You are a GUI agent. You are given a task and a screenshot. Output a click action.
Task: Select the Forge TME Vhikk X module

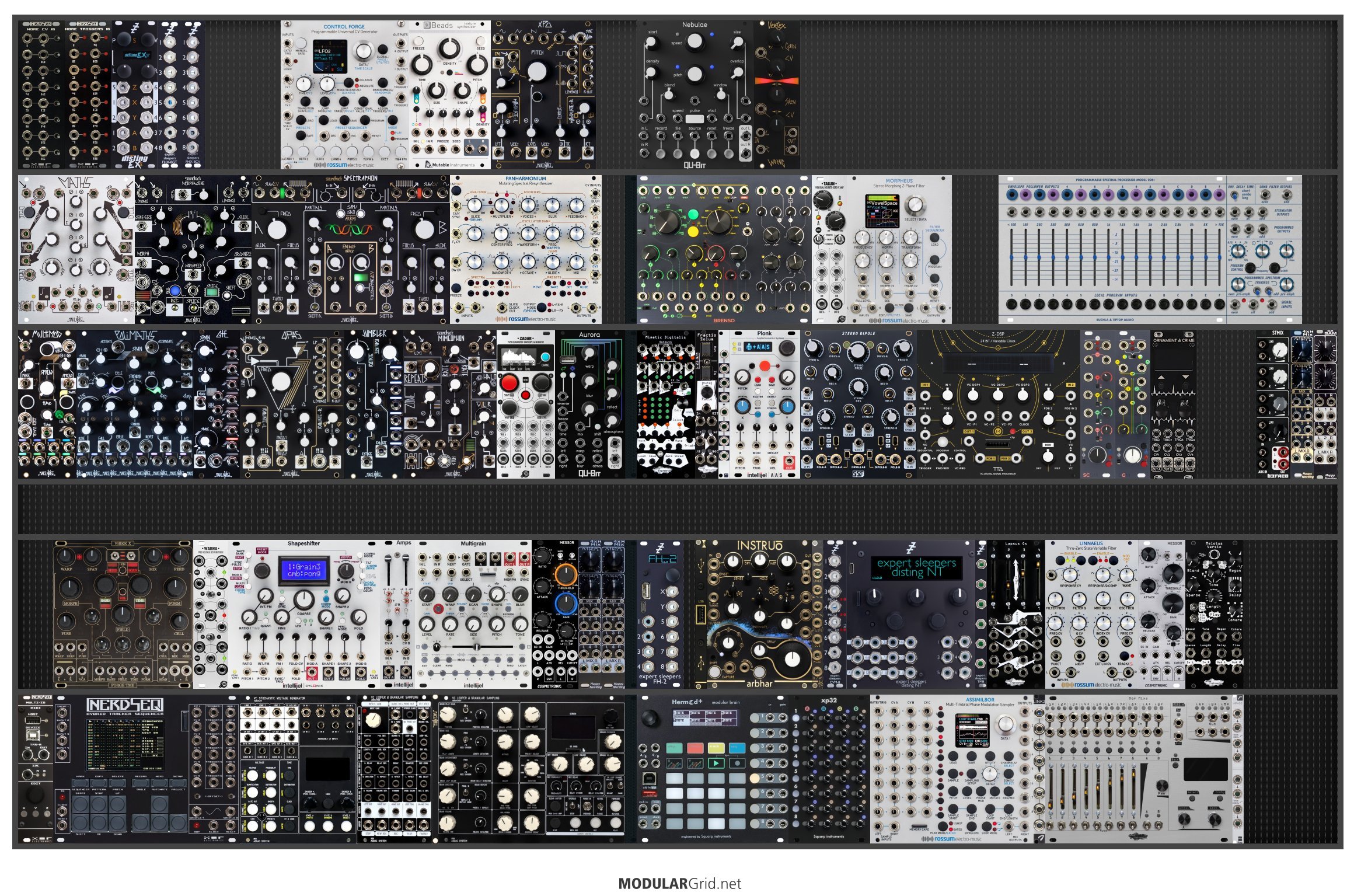coord(123,614)
